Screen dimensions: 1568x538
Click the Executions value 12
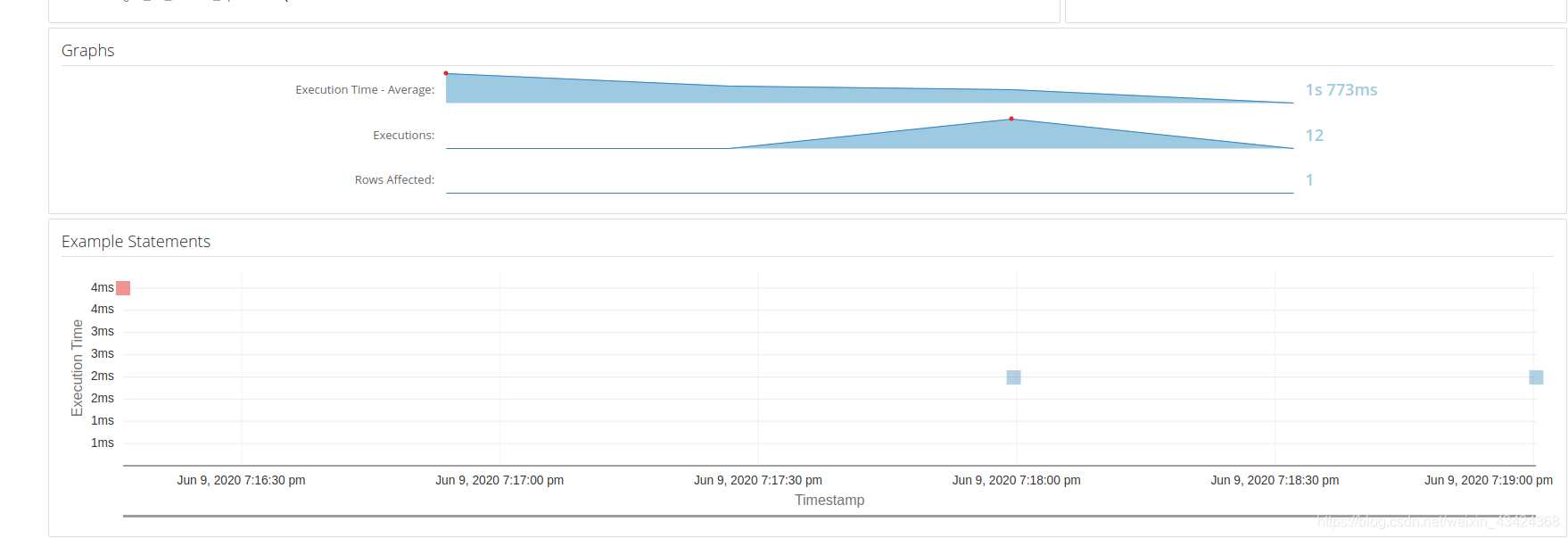pos(1315,136)
